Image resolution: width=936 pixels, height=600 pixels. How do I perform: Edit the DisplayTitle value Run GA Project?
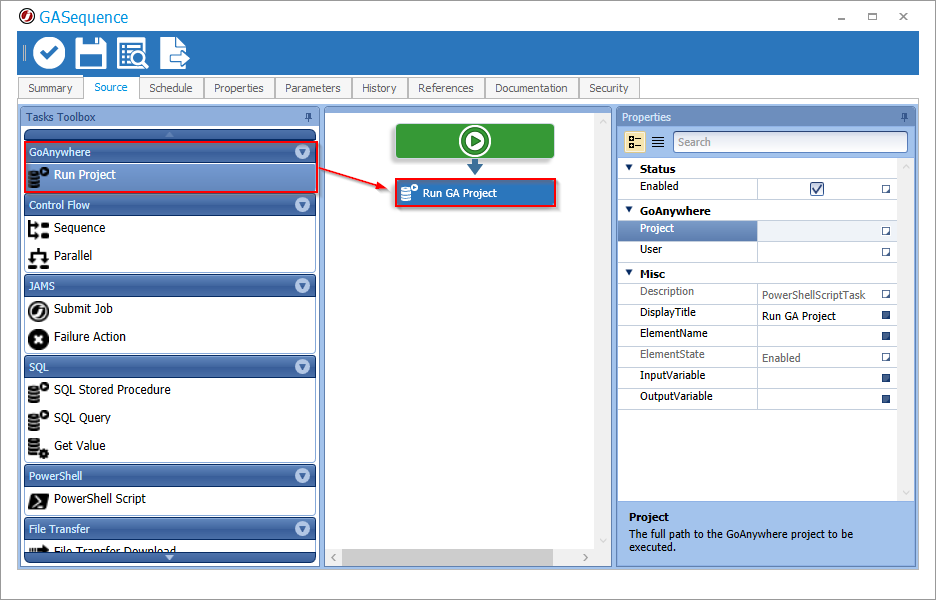coord(817,315)
